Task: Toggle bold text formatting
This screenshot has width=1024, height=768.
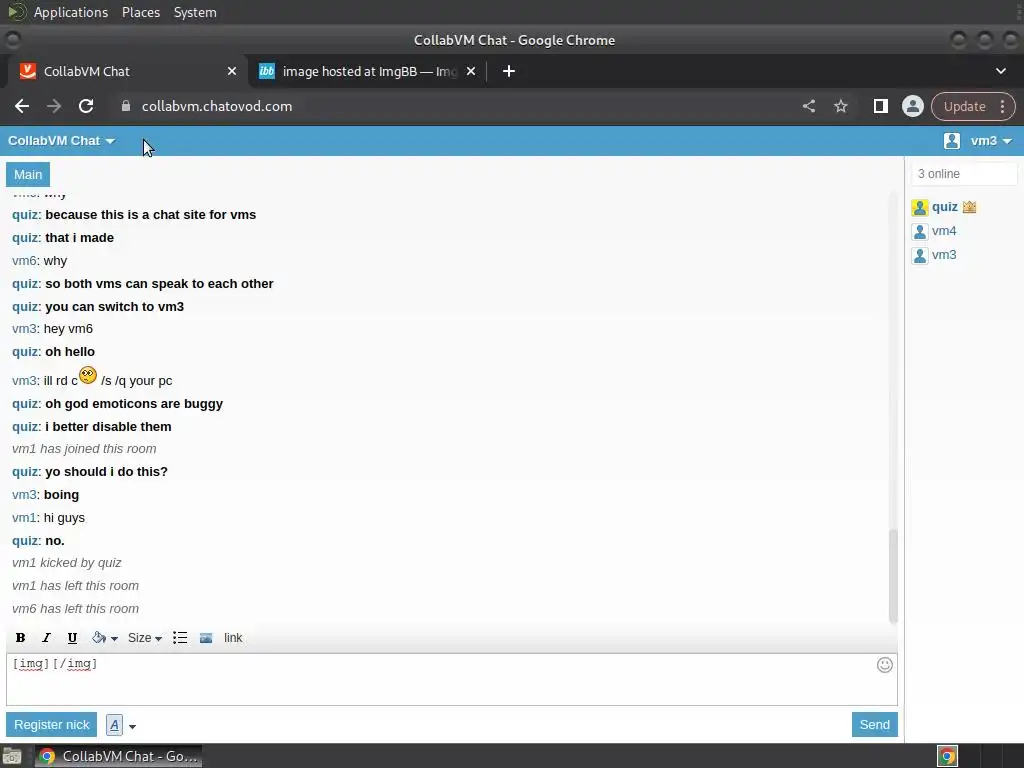Action: 20,637
